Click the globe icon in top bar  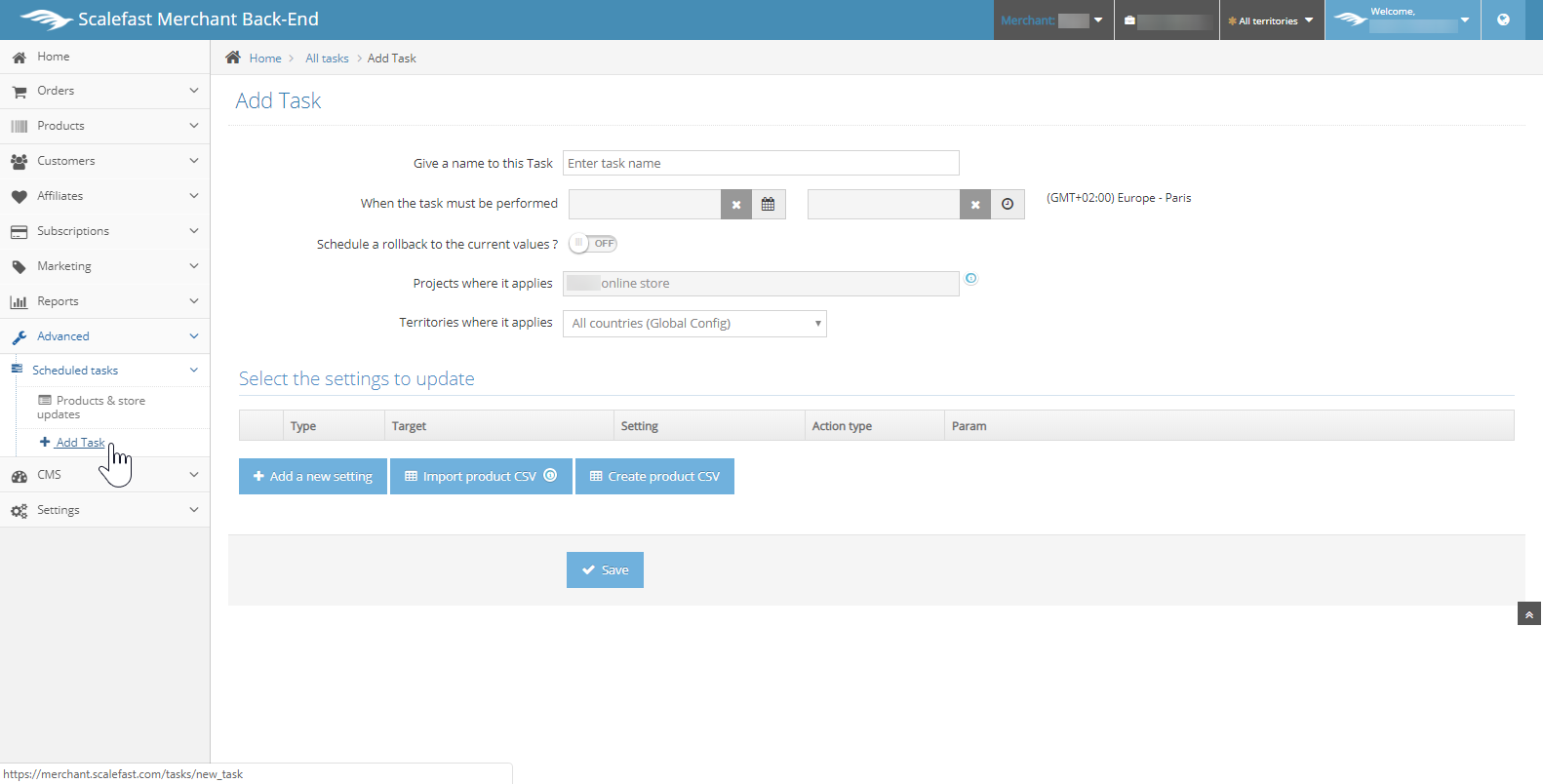pyautogui.click(x=1503, y=20)
